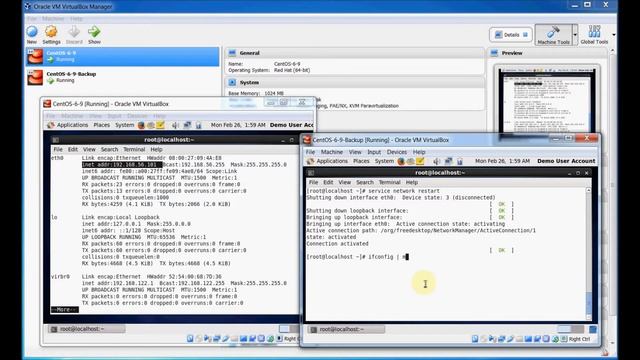640x360 pixels.
Task: Open Machine menu in VirtualBox Manager
Action: click(x=53, y=19)
